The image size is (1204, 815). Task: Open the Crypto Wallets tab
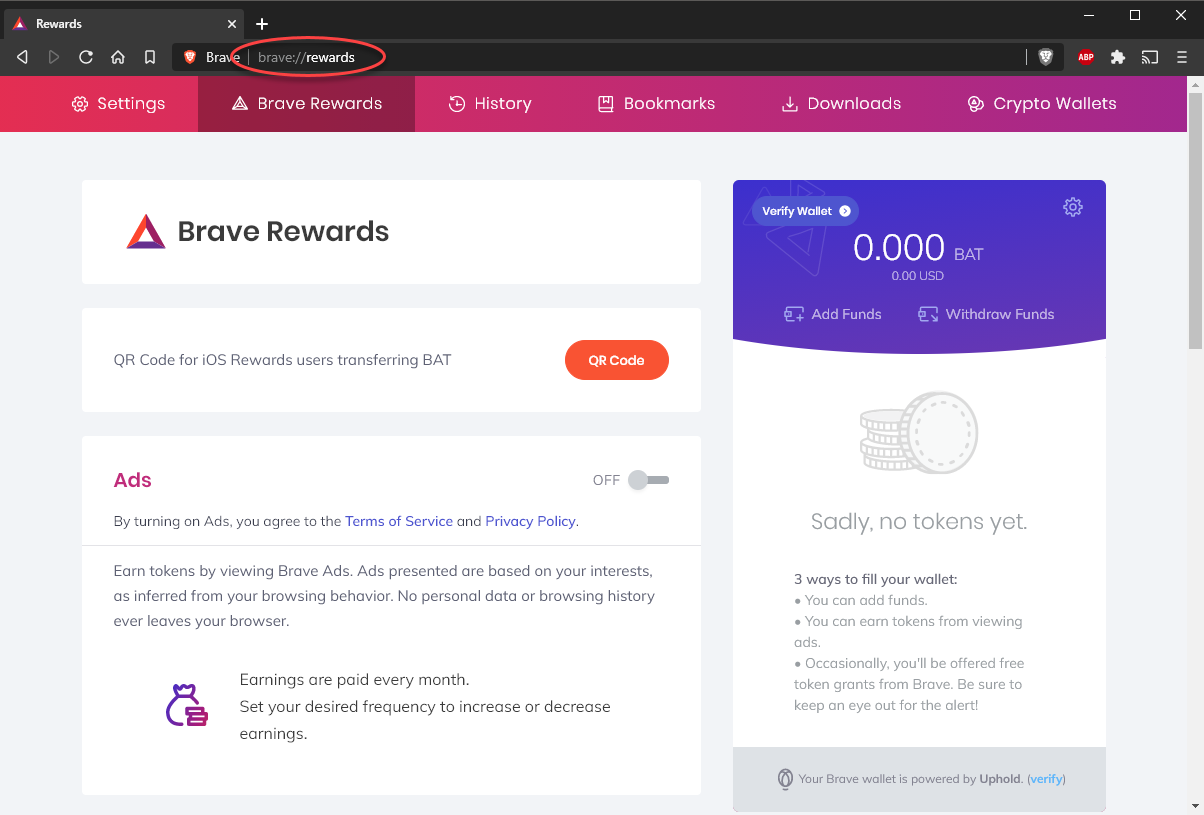click(x=1041, y=103)
